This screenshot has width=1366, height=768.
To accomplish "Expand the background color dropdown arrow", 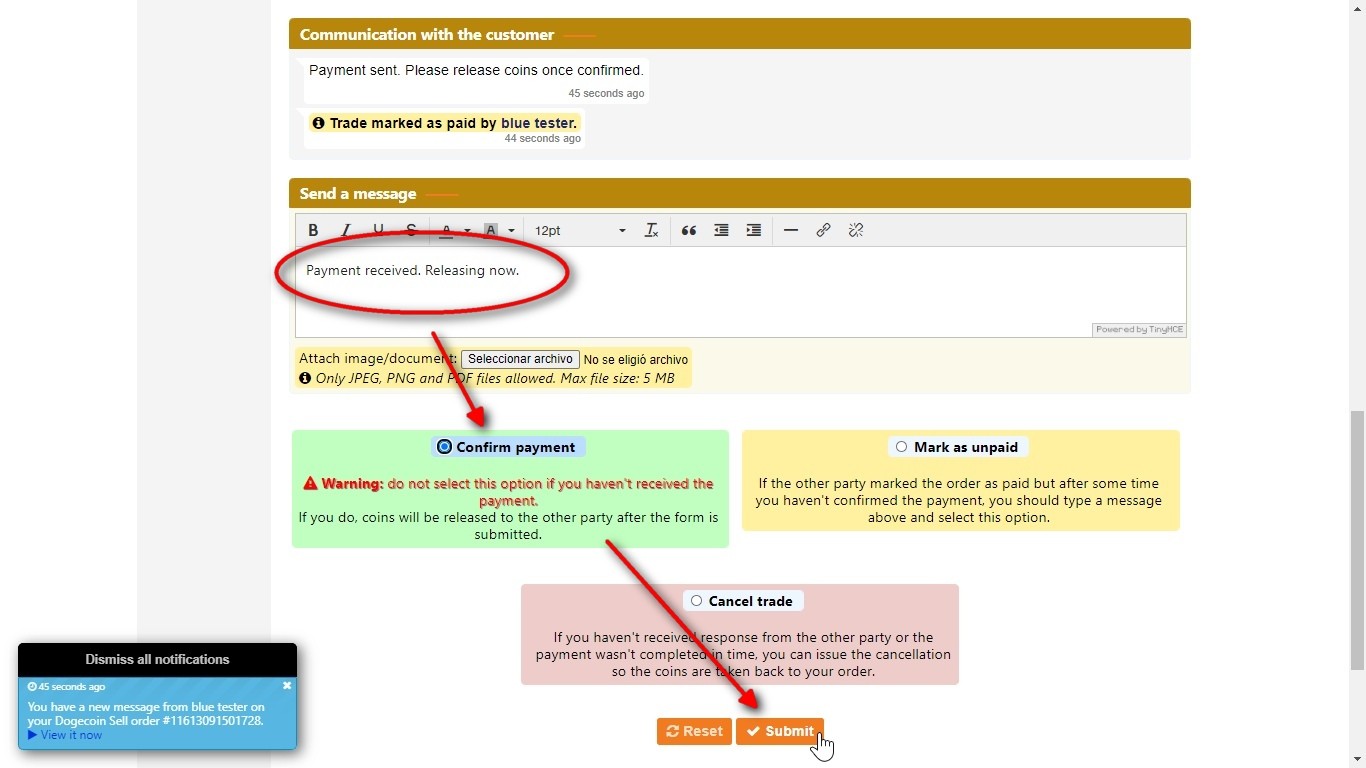I will point(511,231).
